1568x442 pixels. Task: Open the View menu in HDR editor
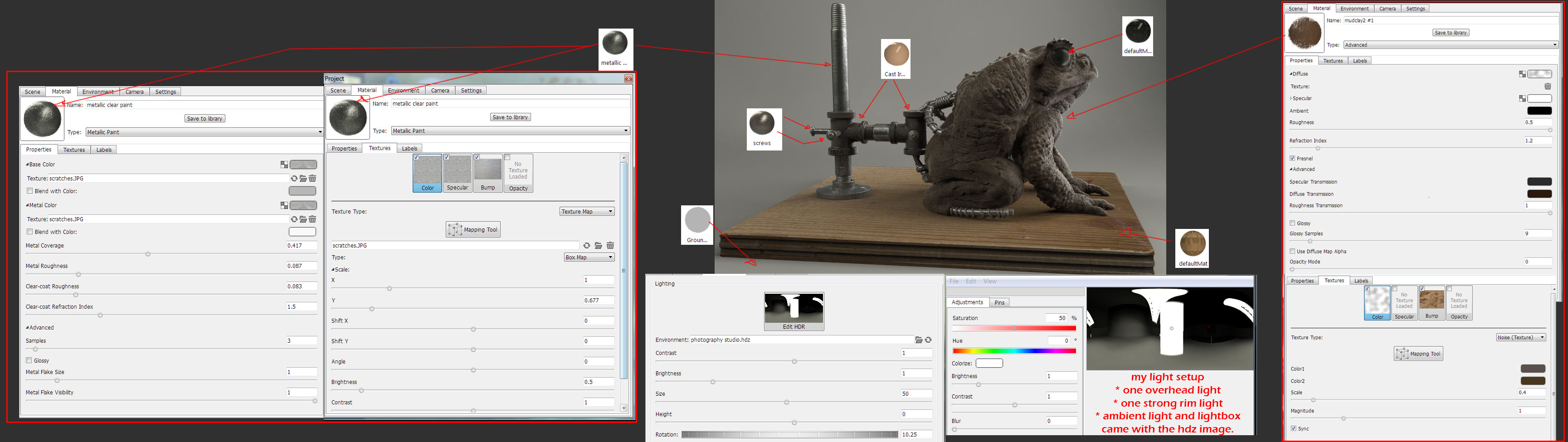(990, 281)
